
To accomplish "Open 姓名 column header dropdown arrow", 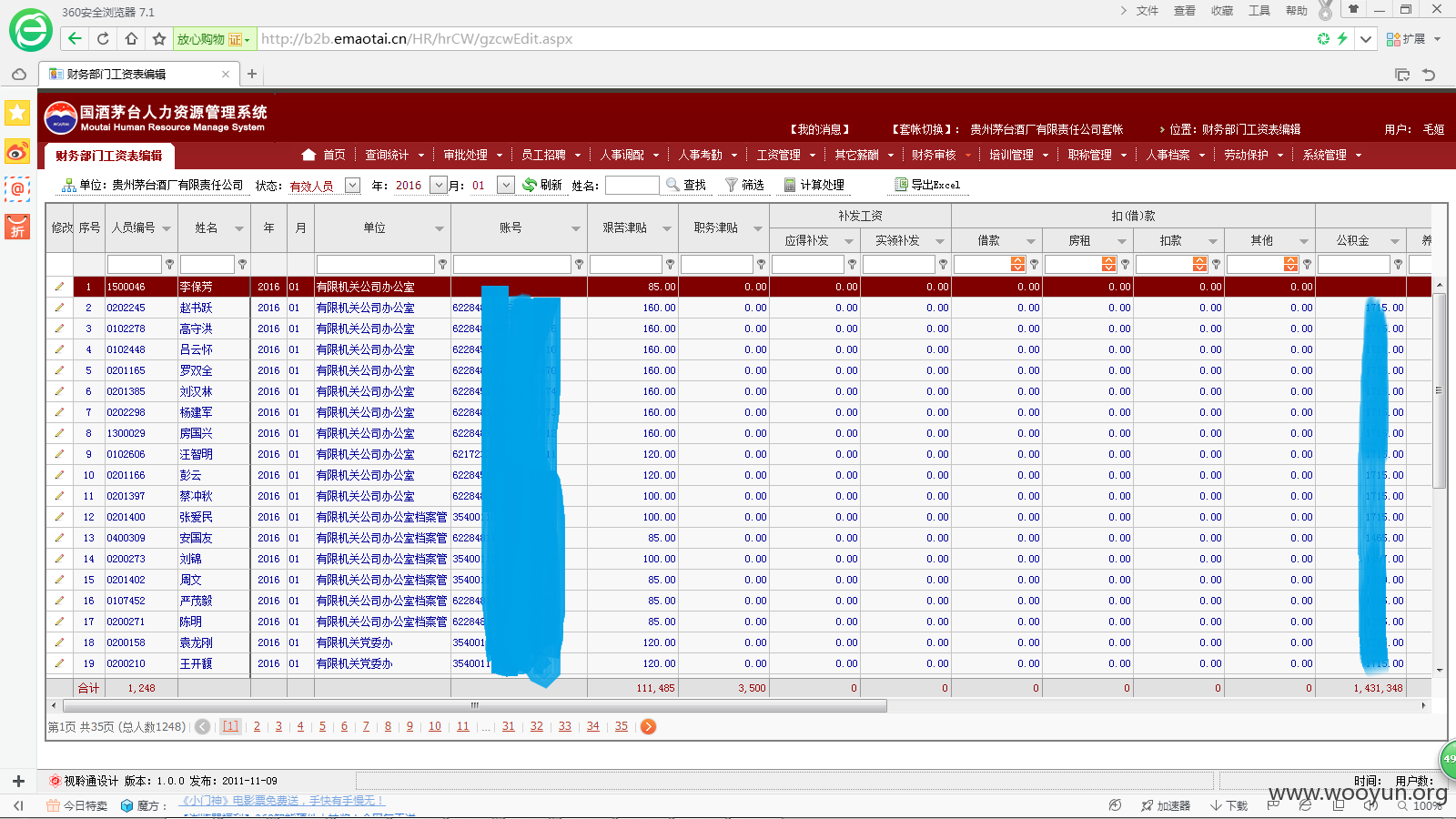I will tap(239, 228).
